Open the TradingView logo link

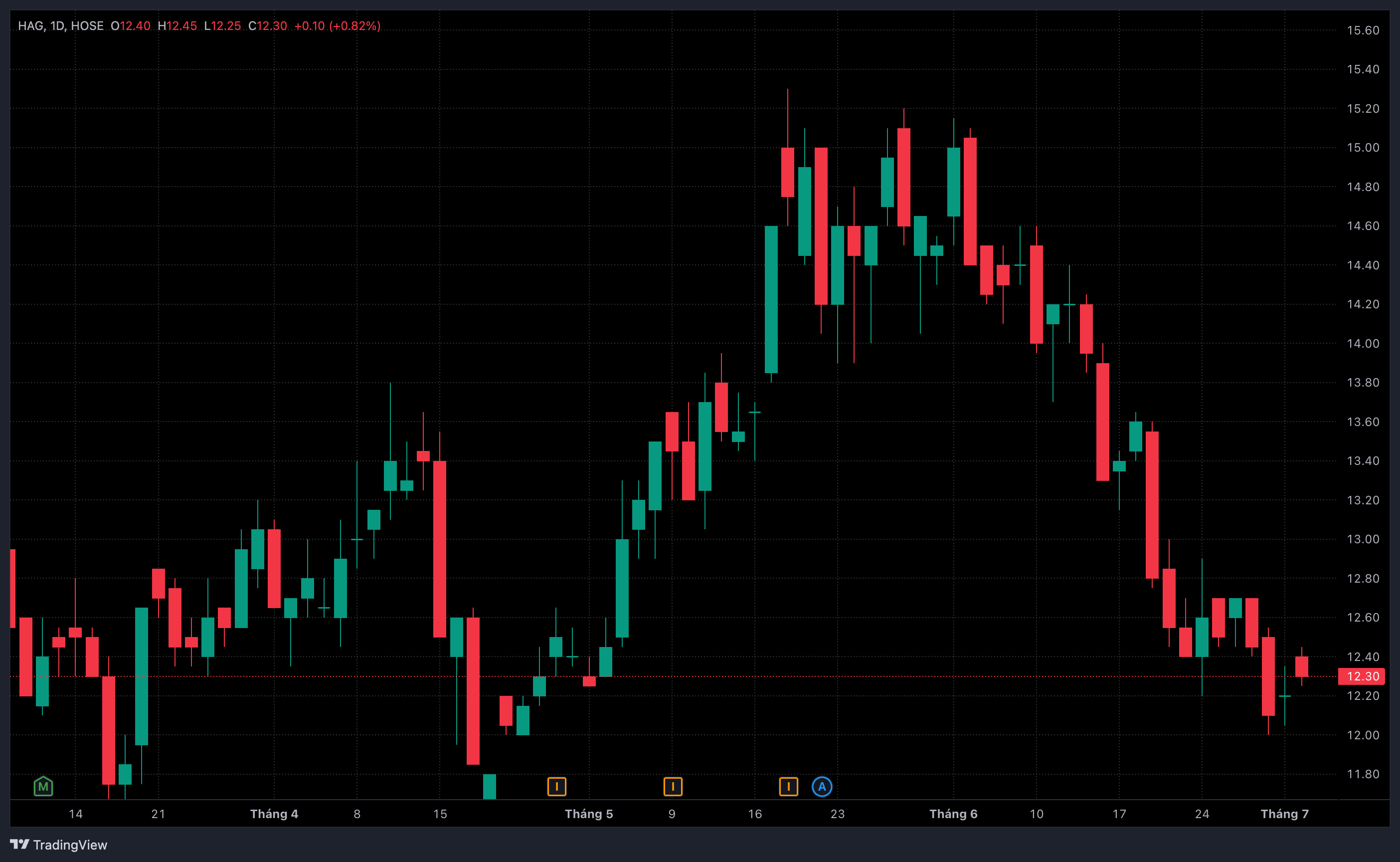pos(59,845)
